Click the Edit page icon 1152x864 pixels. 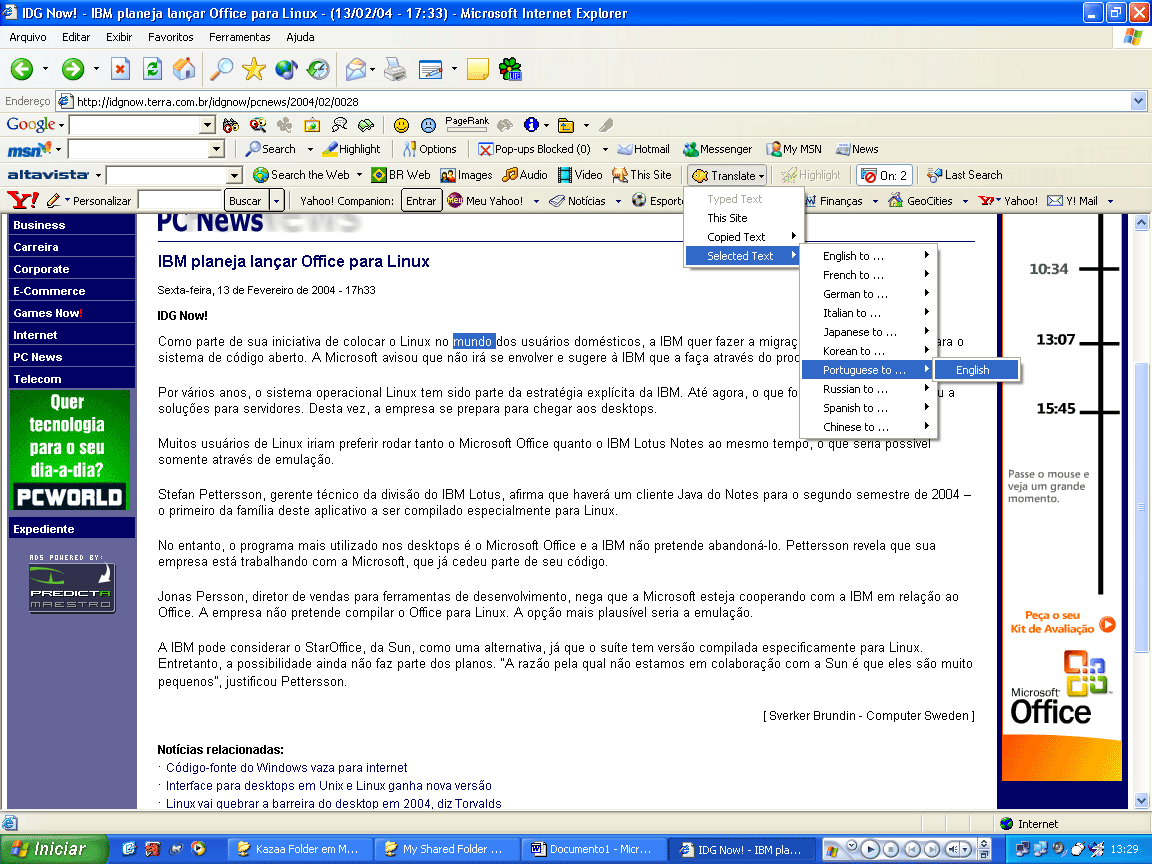point(431,69)
